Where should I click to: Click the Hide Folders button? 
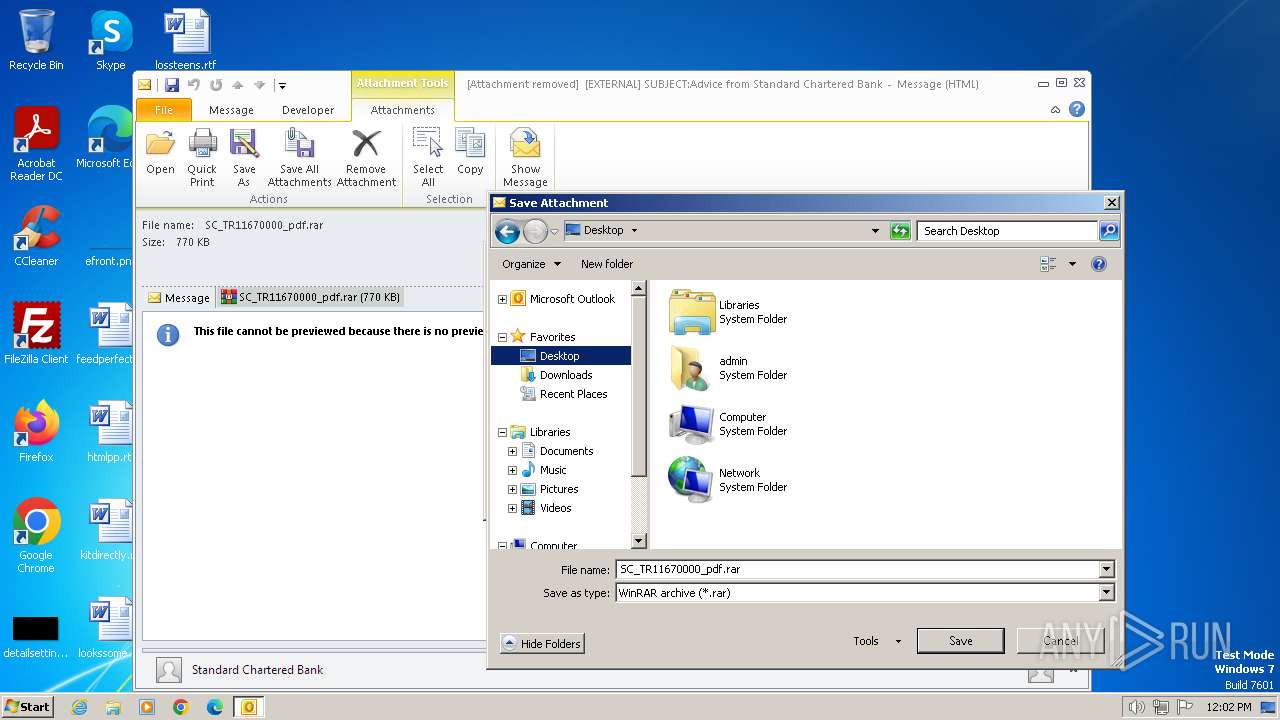[542, 643]
